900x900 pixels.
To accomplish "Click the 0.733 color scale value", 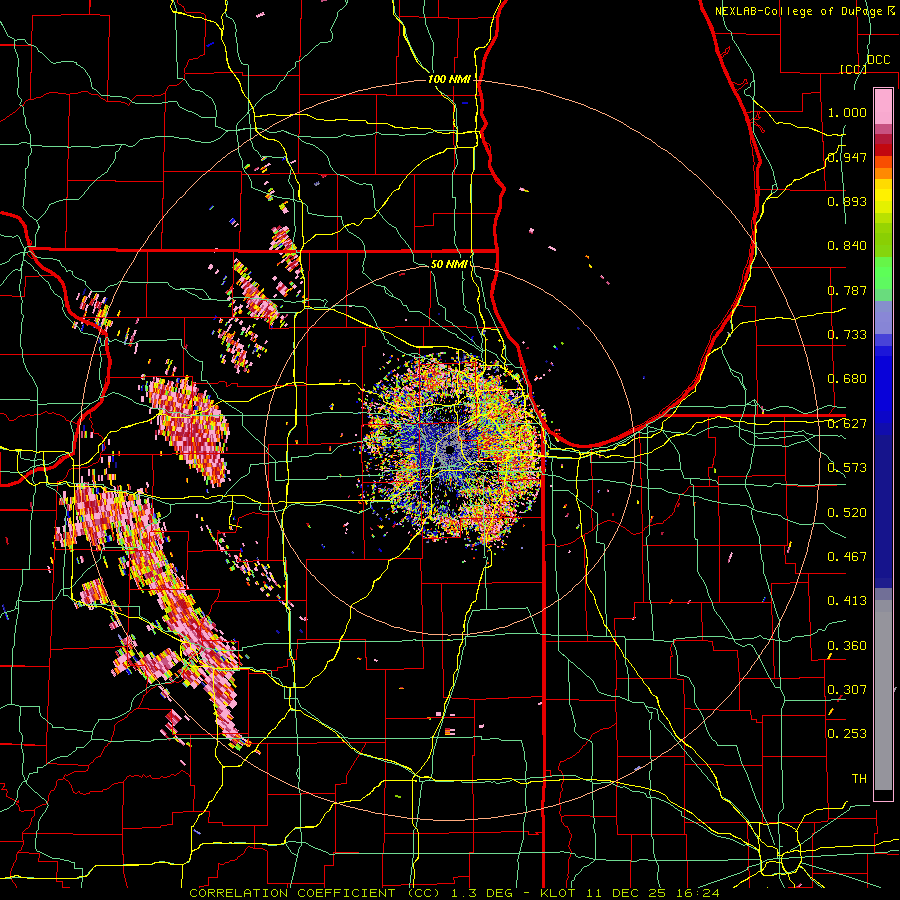I will coord(847,335).
